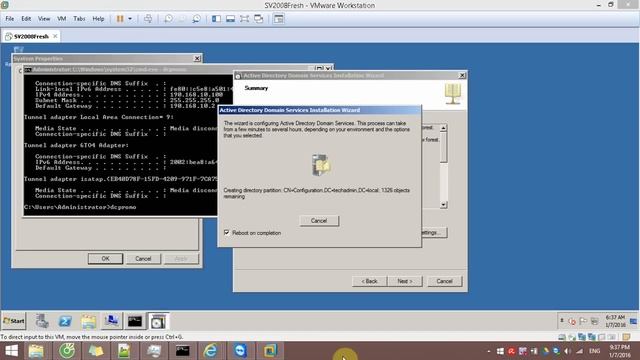The width and height of the screenshot is (640, 360).
Task: Switch to Unity mode icon
Action: [259, 19]
